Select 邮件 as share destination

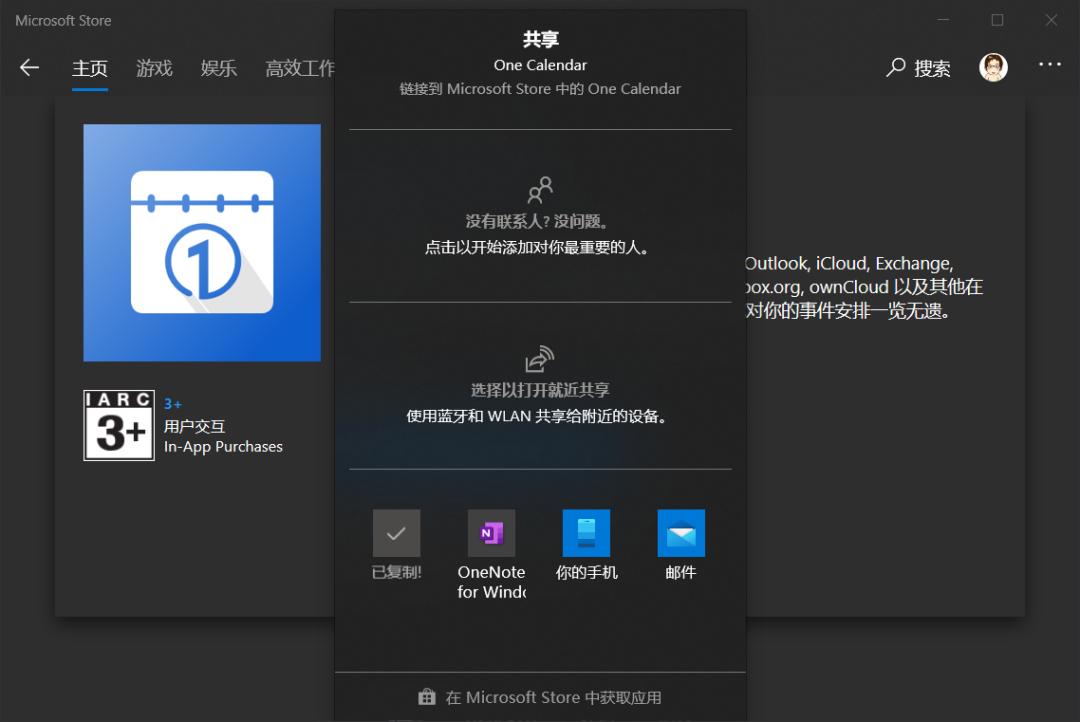681,533
